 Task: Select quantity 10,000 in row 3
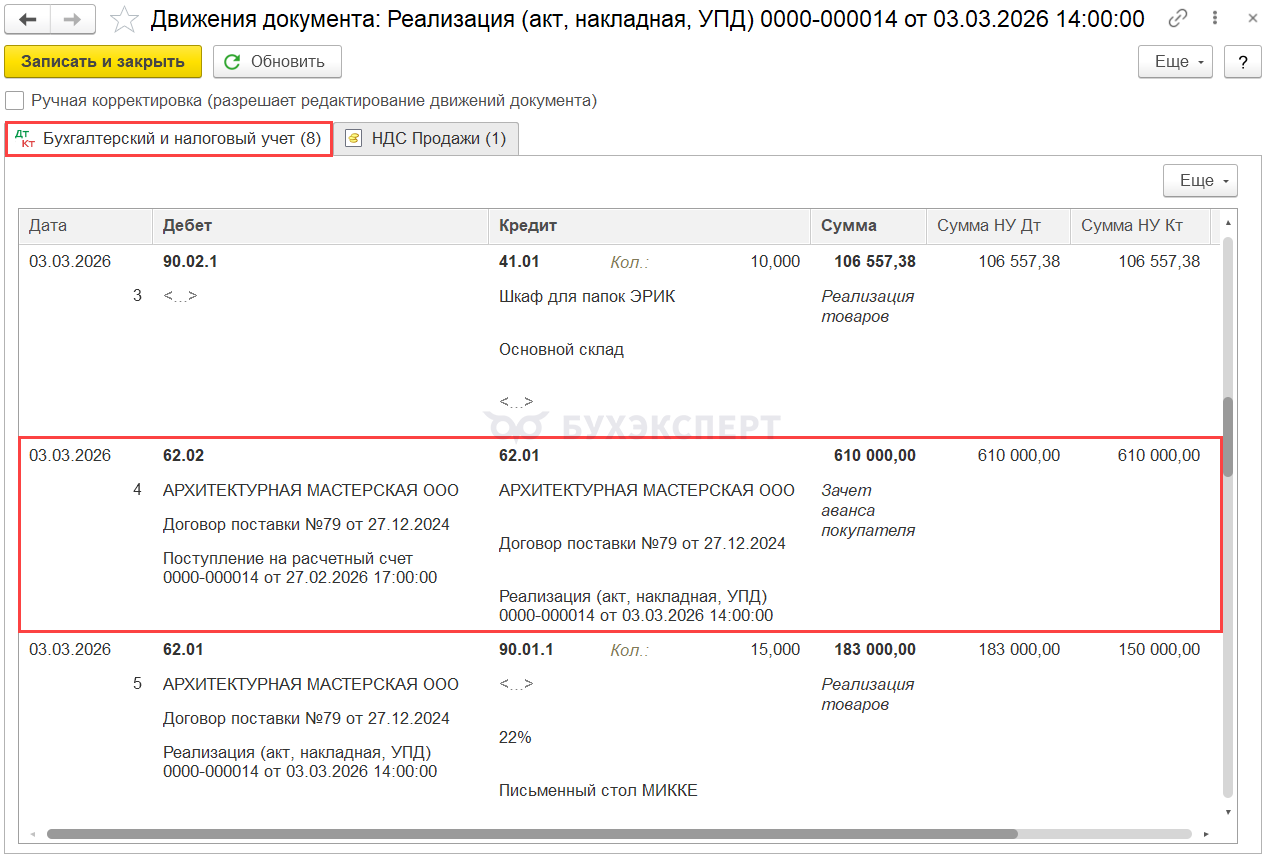pos(775,261)
